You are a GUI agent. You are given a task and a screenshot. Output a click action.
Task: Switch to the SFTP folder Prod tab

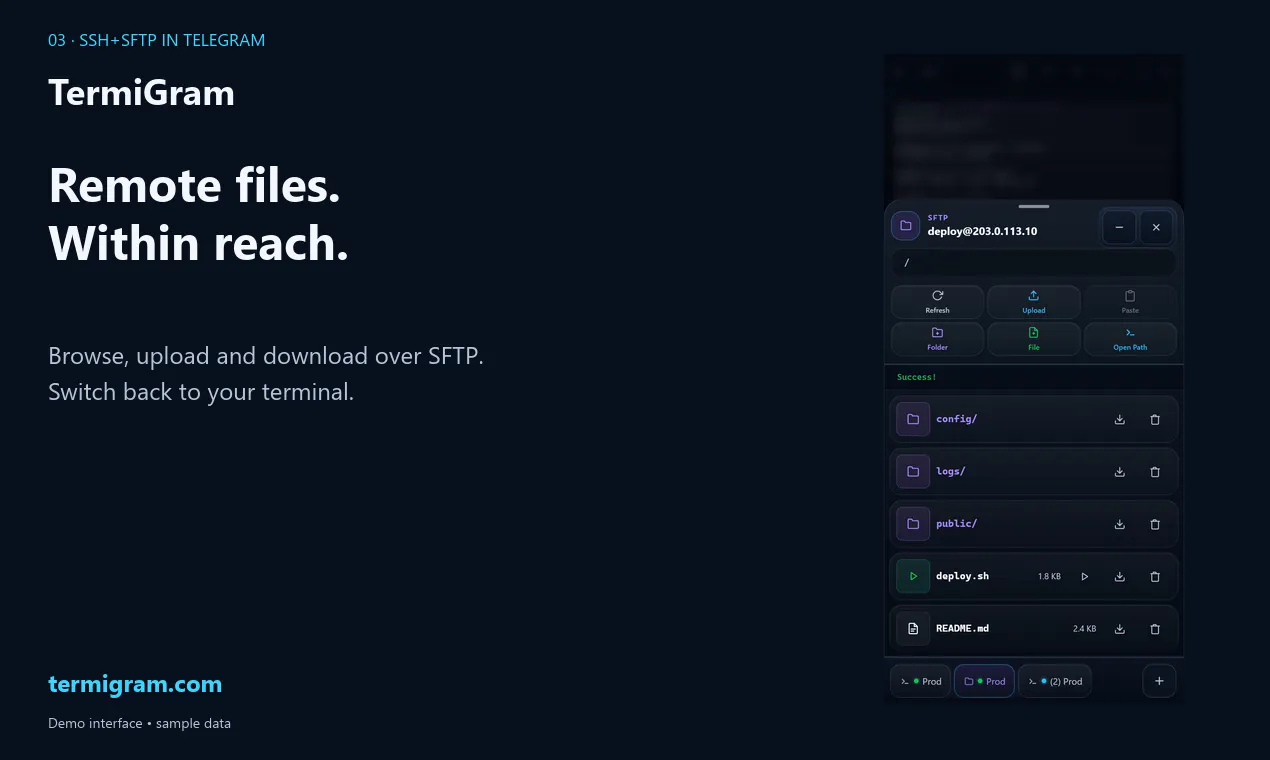(x=985, y=681)
